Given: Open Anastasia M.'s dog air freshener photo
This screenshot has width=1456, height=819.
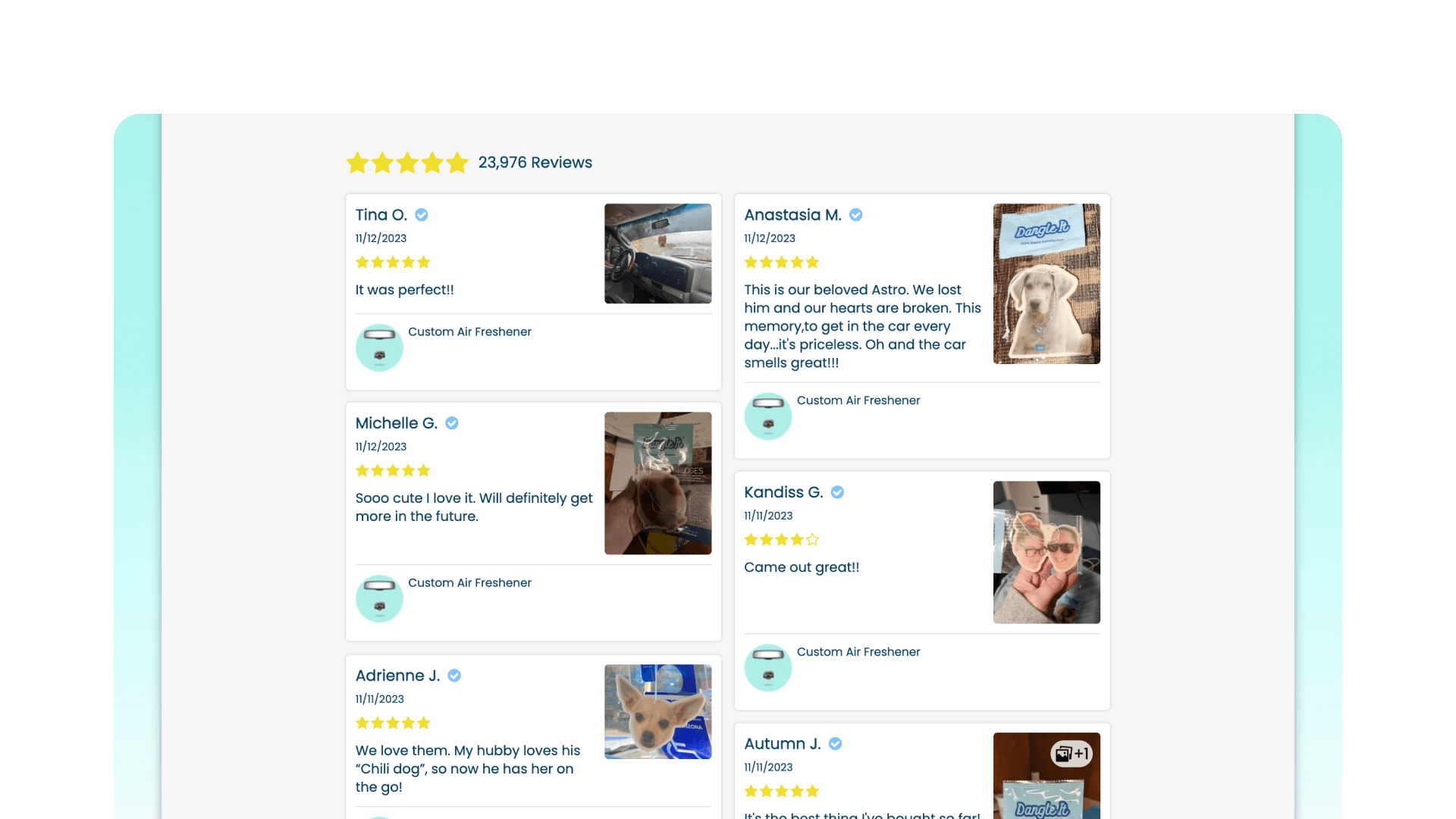Looking at the screenshot, I should (1046, 284).
